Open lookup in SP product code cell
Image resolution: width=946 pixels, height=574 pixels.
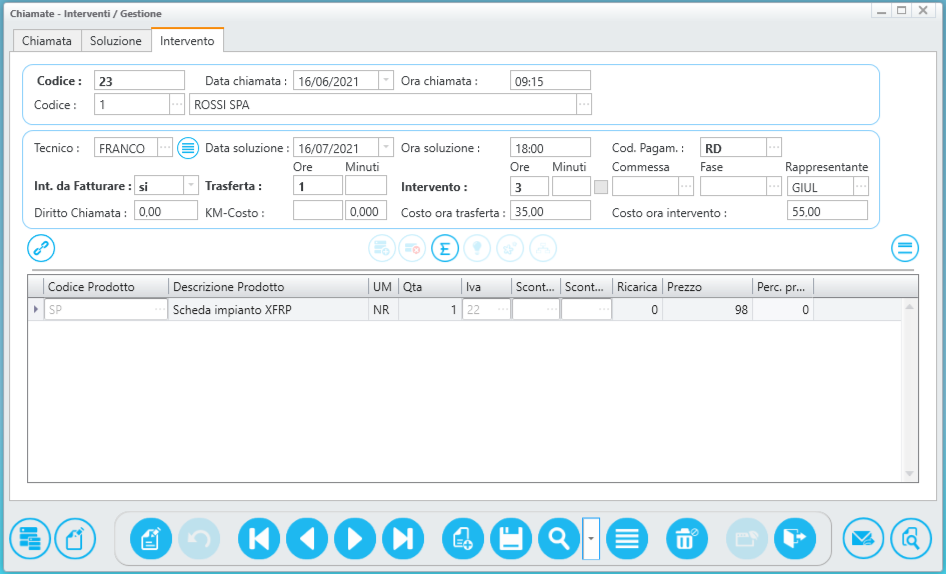point(159,310)
